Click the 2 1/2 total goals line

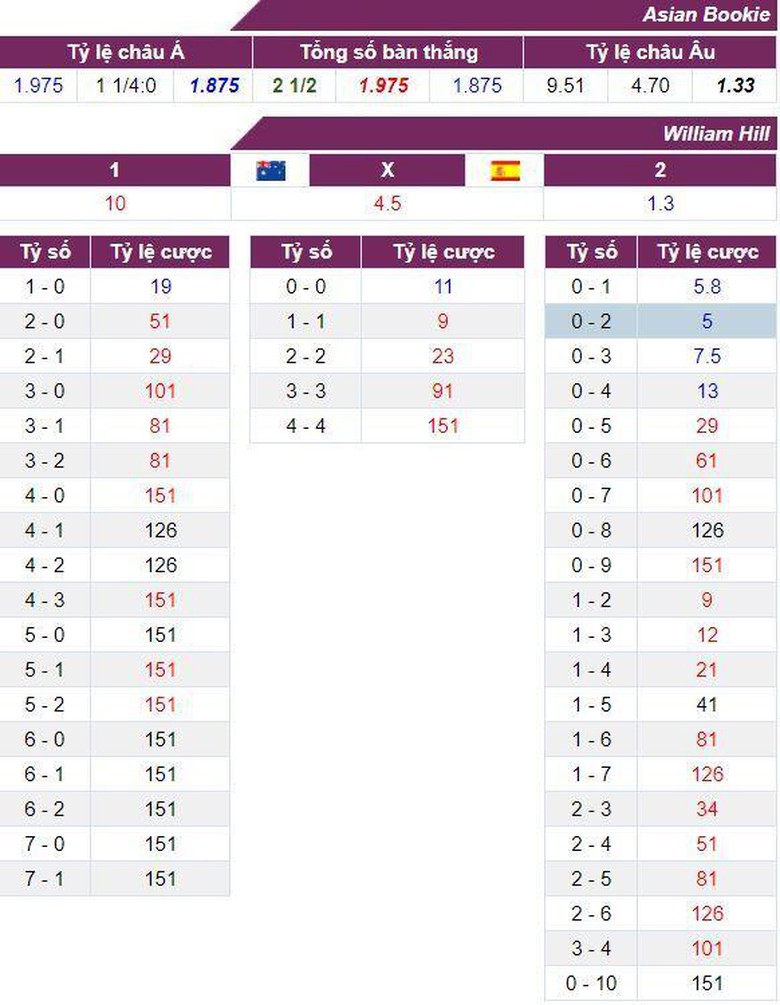[x=294, y=85]
